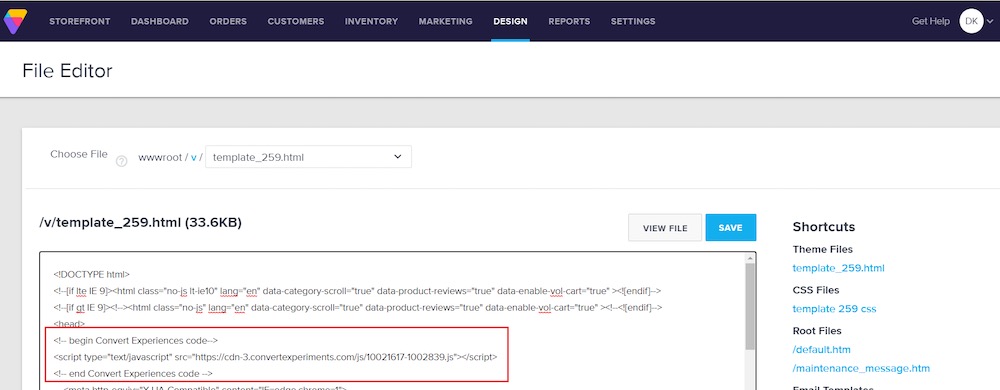Click the code editor scrollbar
This screenshot has width=1000, height=390.
750,306
